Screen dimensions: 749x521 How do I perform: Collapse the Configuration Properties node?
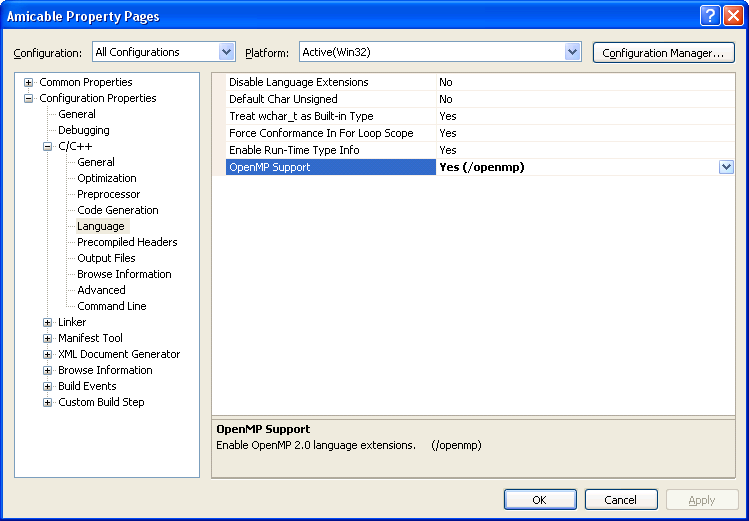point(29,98)
